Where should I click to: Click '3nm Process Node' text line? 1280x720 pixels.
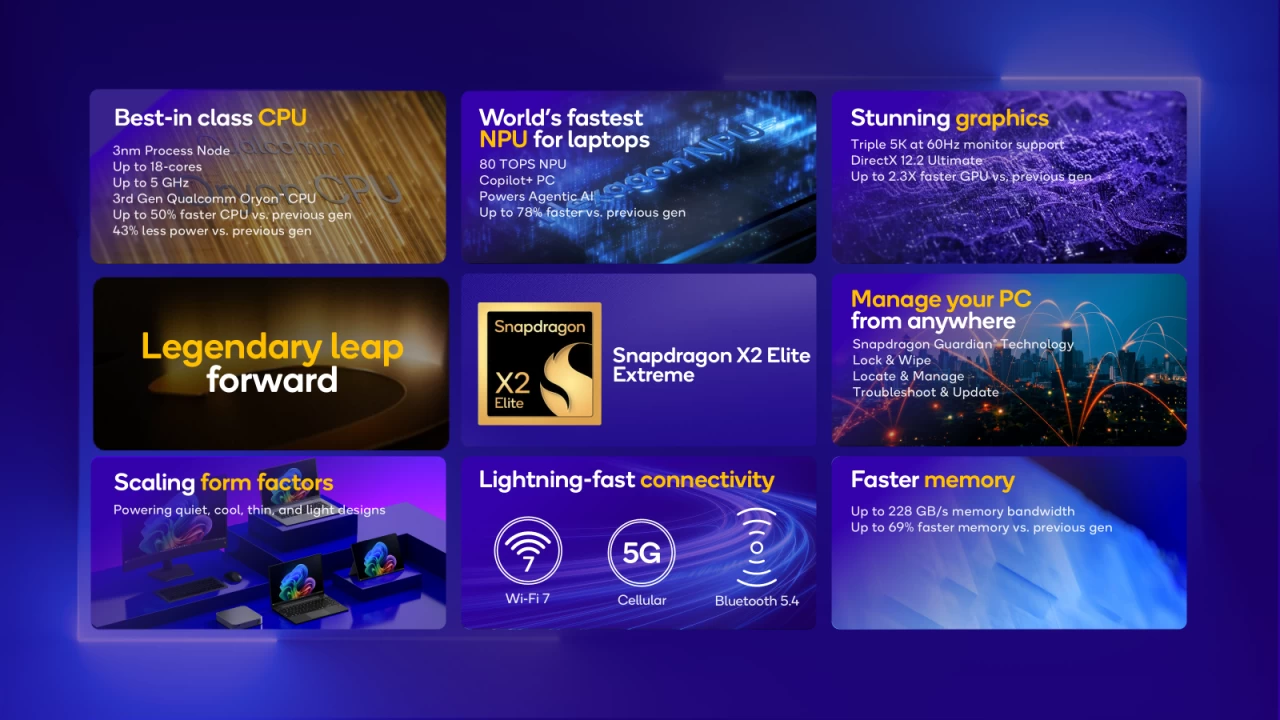[171, 151]
